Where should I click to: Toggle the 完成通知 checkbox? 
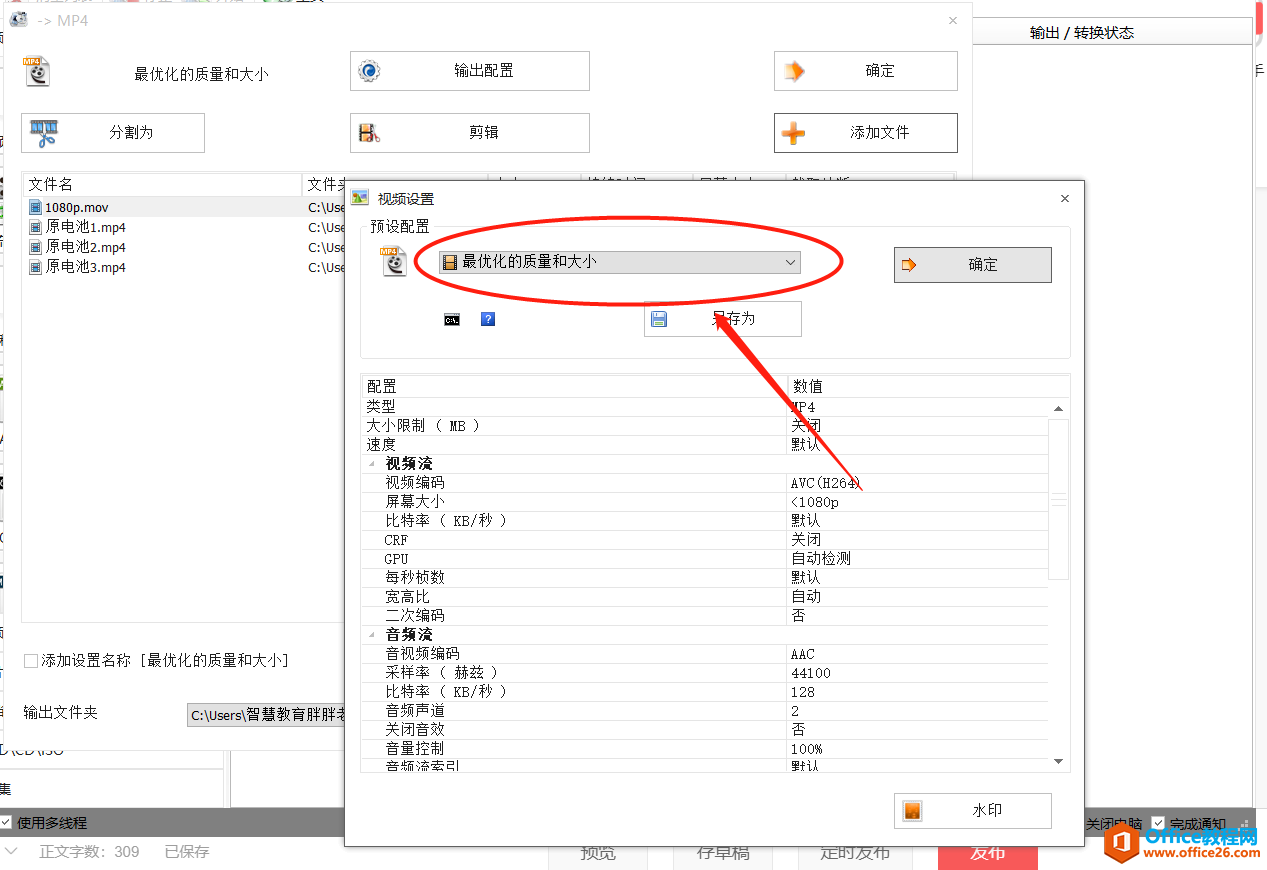pos(1158,823)
